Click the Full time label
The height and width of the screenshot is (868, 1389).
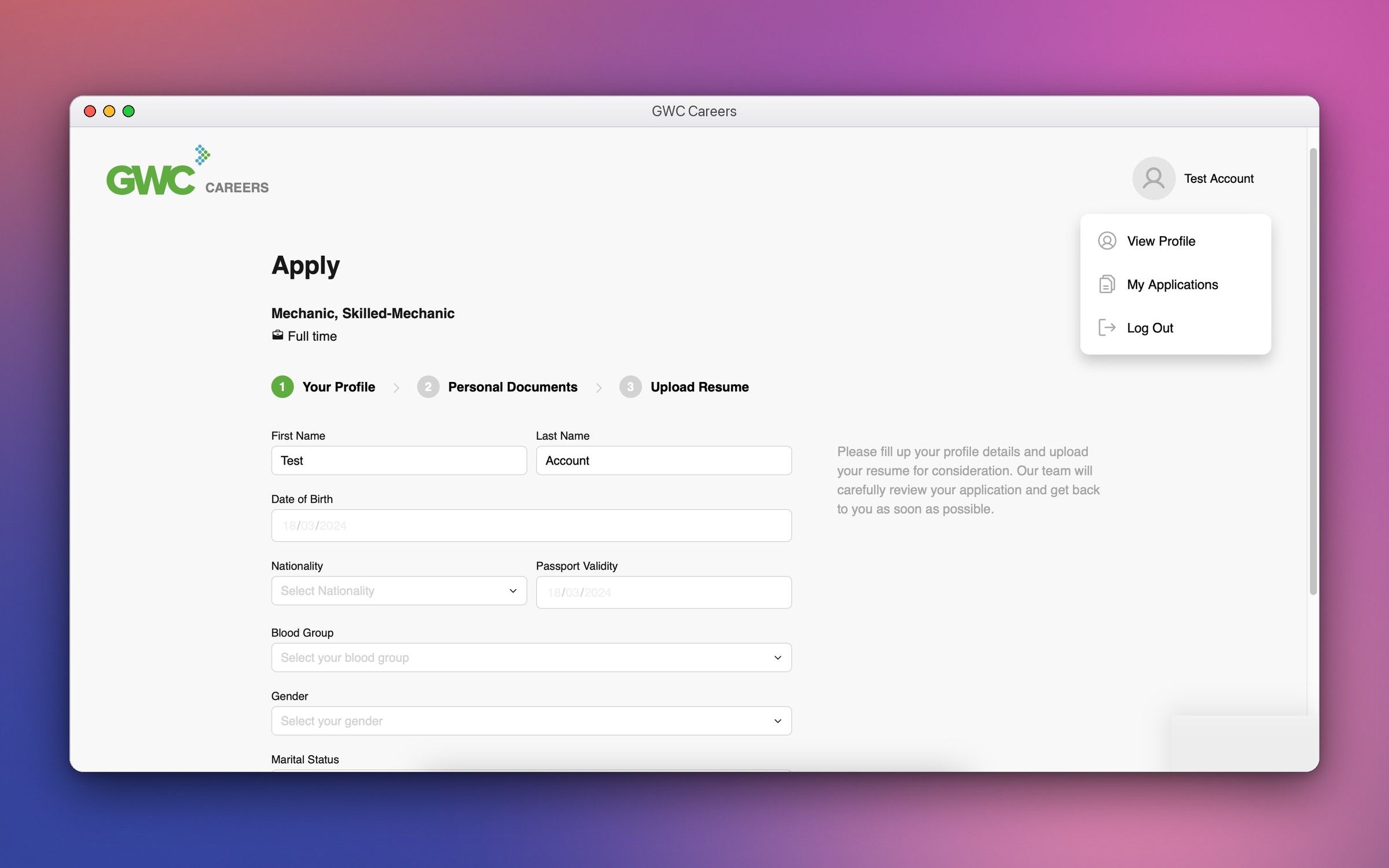click(312, 336)
